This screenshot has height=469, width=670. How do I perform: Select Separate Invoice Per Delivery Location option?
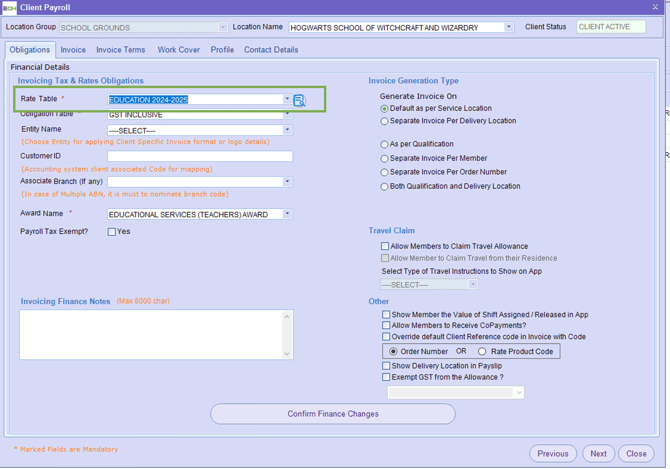tap(384, 121)
